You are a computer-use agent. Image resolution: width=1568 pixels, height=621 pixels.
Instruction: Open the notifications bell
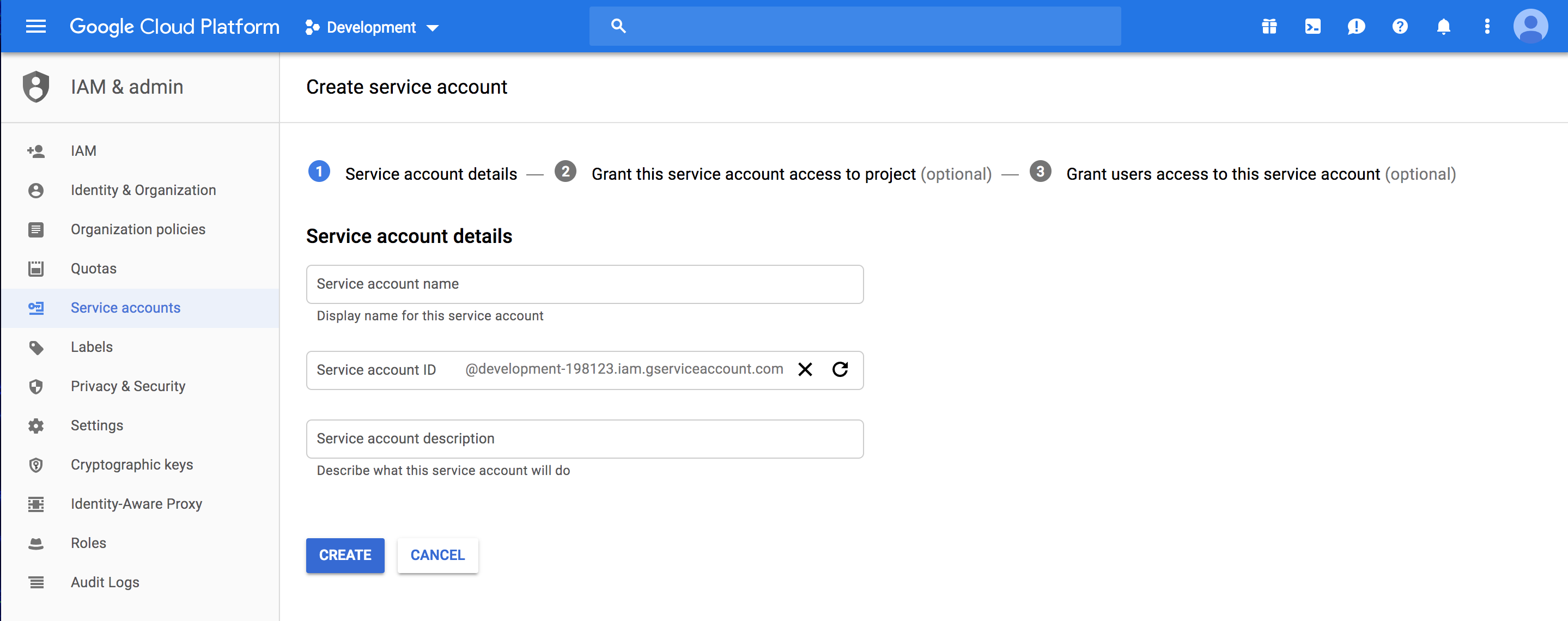pos(1443,26)
